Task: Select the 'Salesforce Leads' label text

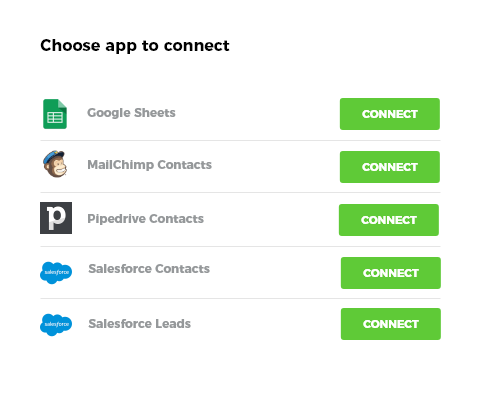Action: (x=140, y=324)
